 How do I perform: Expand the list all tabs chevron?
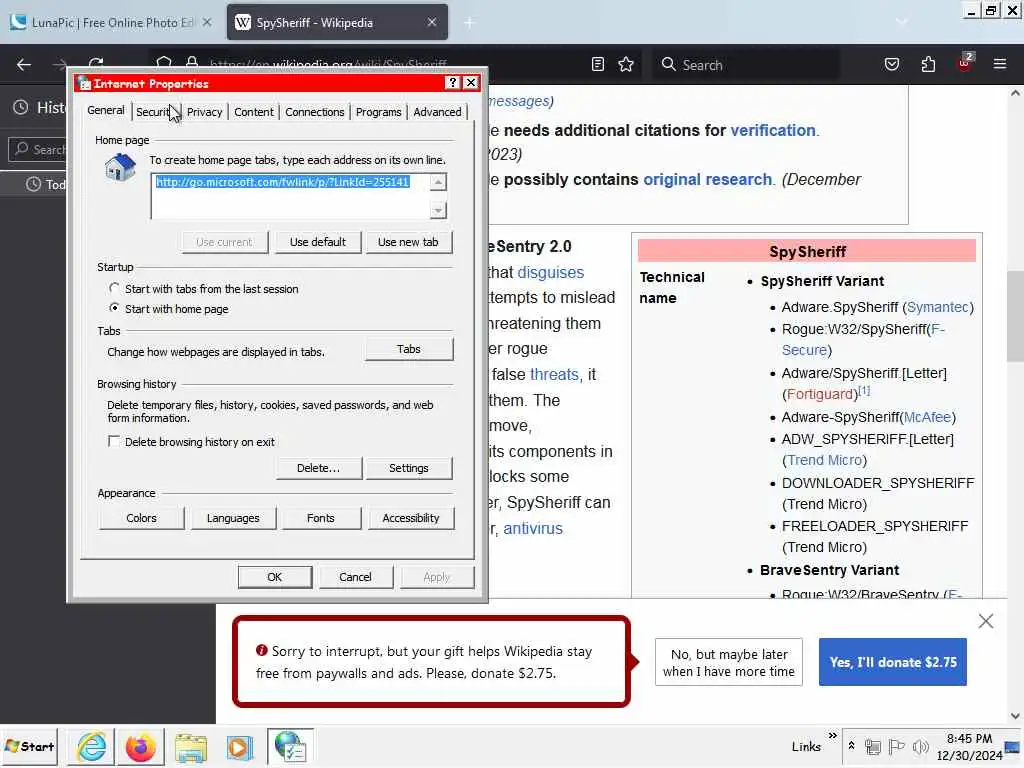coord(901,22)
